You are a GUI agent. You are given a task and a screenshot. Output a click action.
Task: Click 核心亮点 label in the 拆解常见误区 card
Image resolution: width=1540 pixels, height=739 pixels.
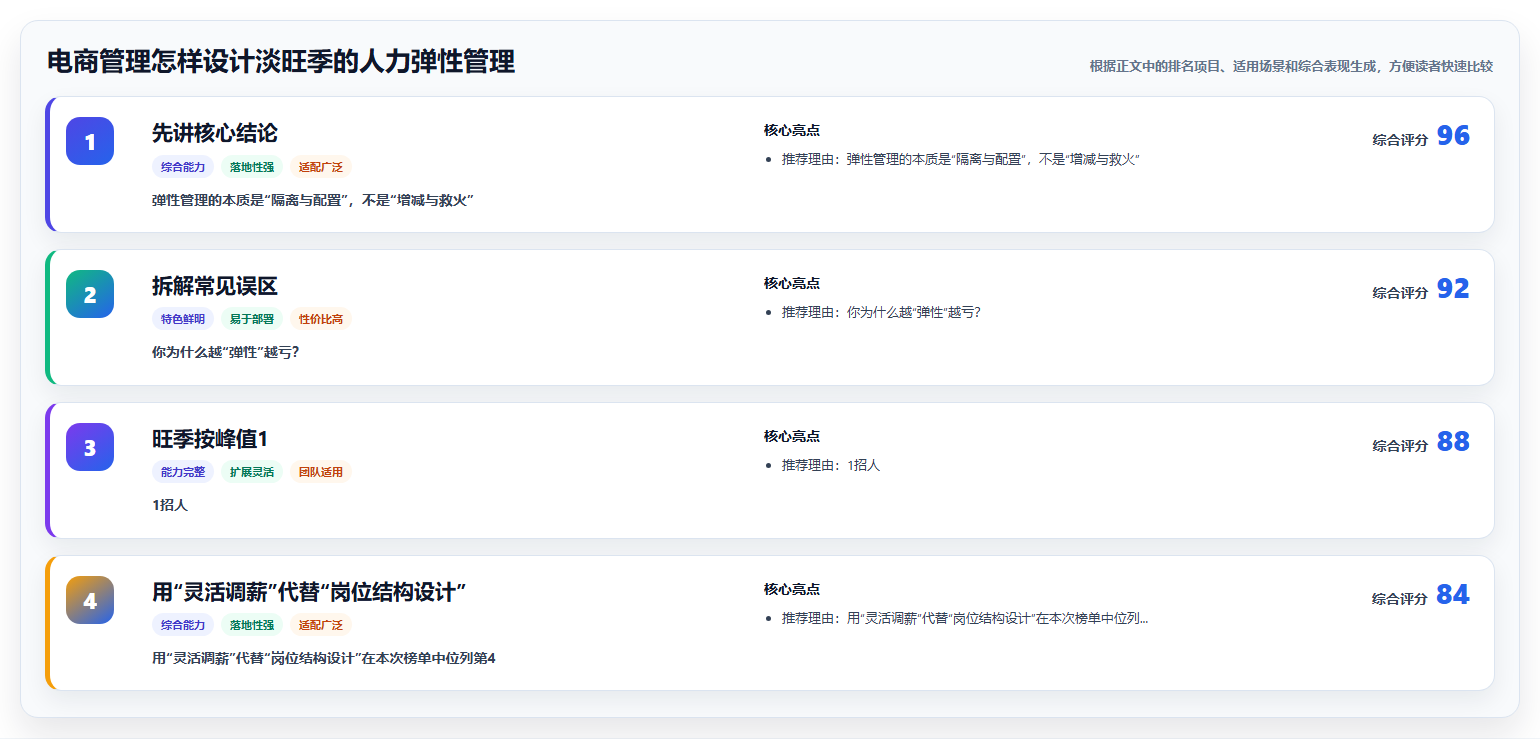[792, 283]
